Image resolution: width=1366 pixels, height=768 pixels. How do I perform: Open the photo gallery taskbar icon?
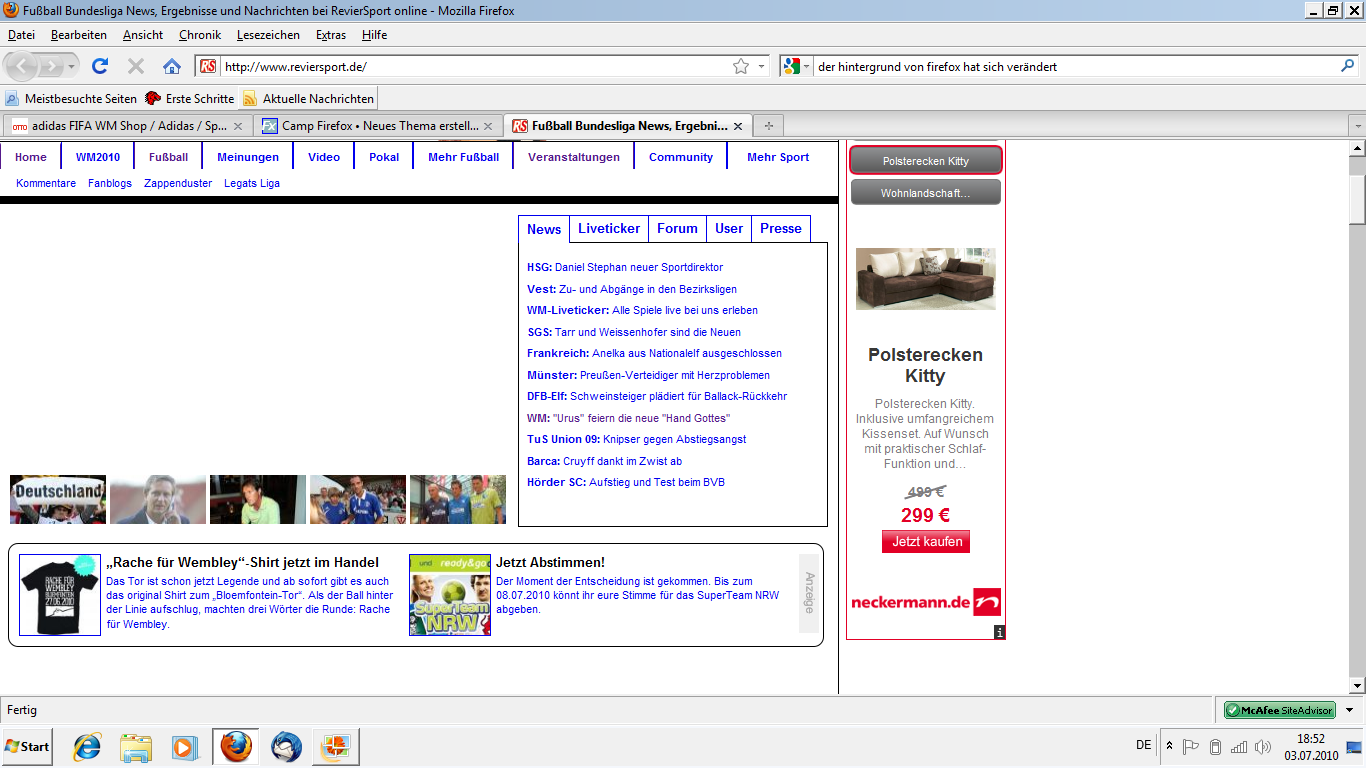(x=336, y=747)
